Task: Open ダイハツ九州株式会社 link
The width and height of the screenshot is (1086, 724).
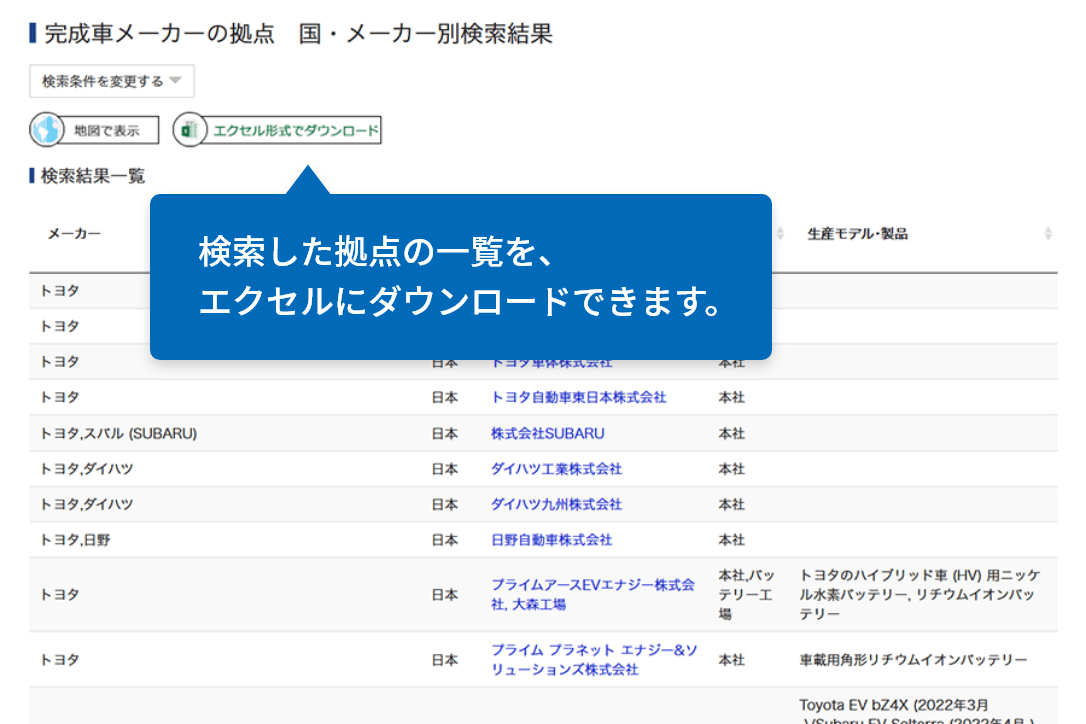Action: point(556,504)
